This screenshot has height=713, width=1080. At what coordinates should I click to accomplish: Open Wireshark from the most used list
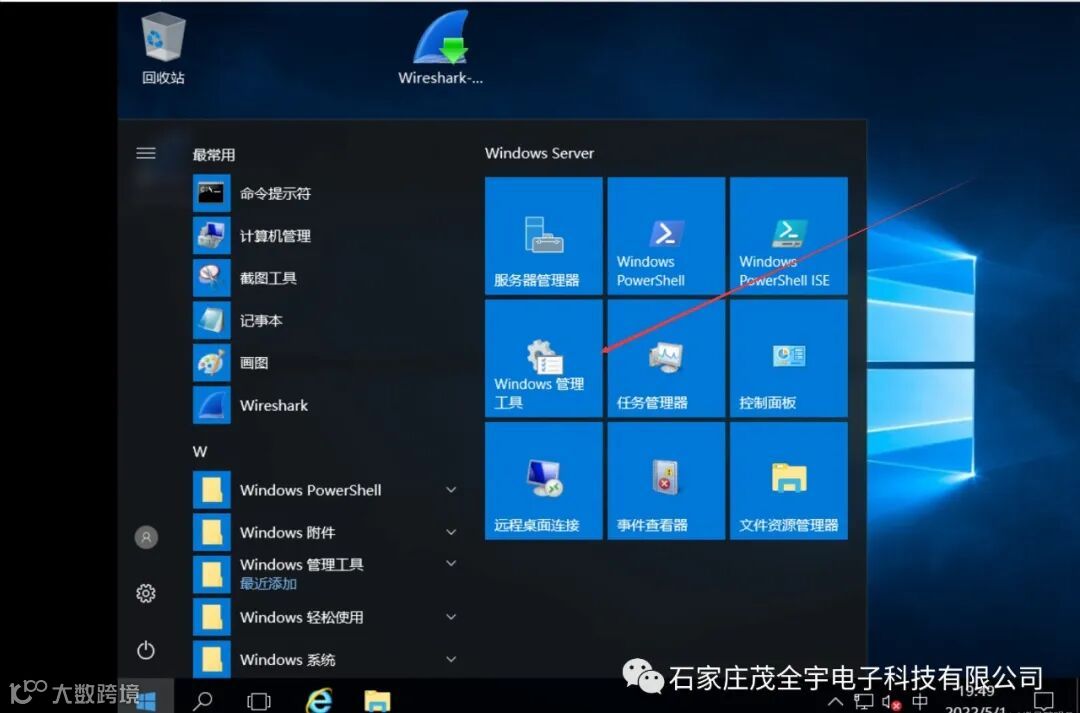[x=324, y=405]
